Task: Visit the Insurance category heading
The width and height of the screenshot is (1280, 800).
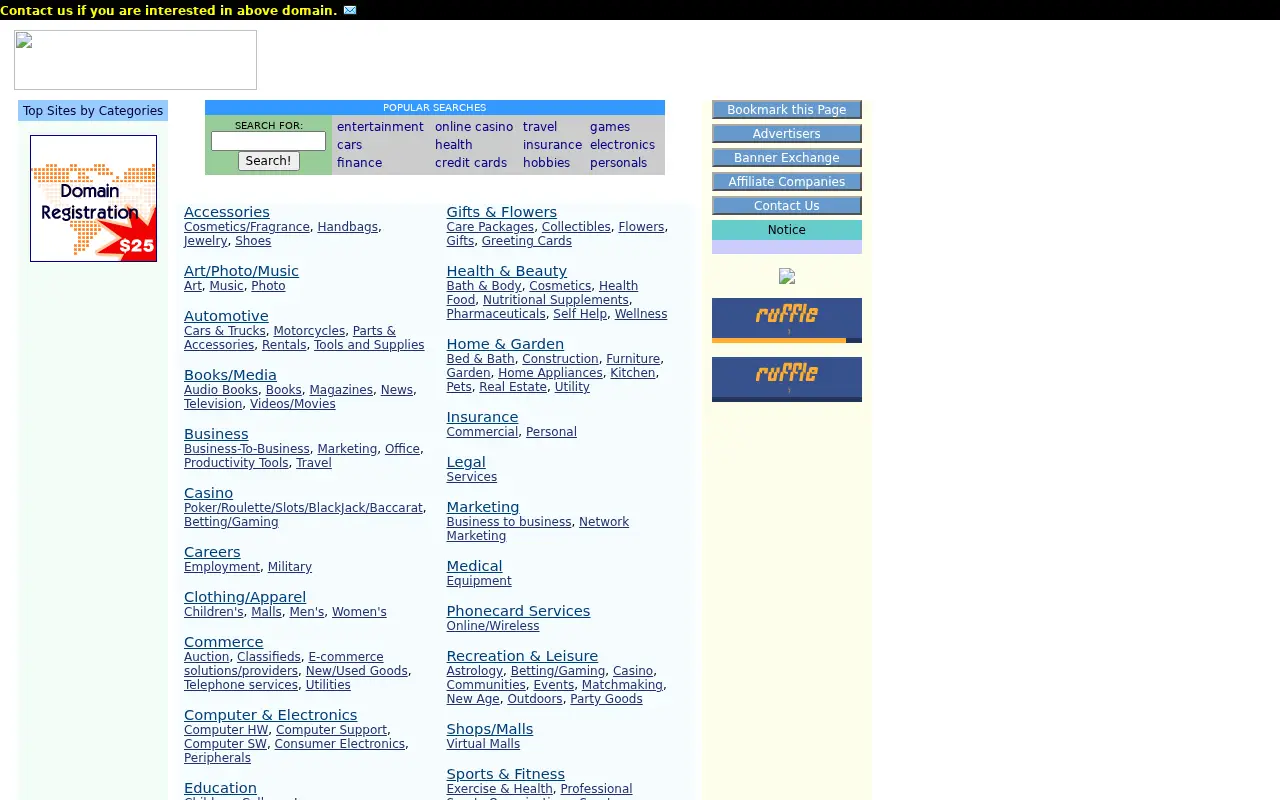Action: coord(482,417)
